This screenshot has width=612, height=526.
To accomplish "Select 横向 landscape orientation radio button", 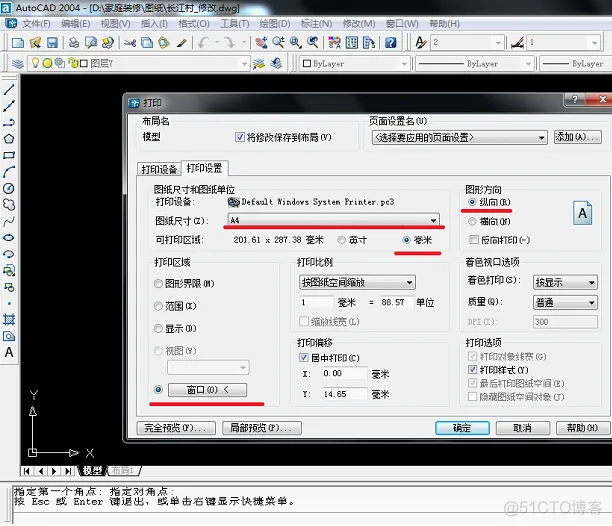I will pyautogui.click(x=472, y=222).
